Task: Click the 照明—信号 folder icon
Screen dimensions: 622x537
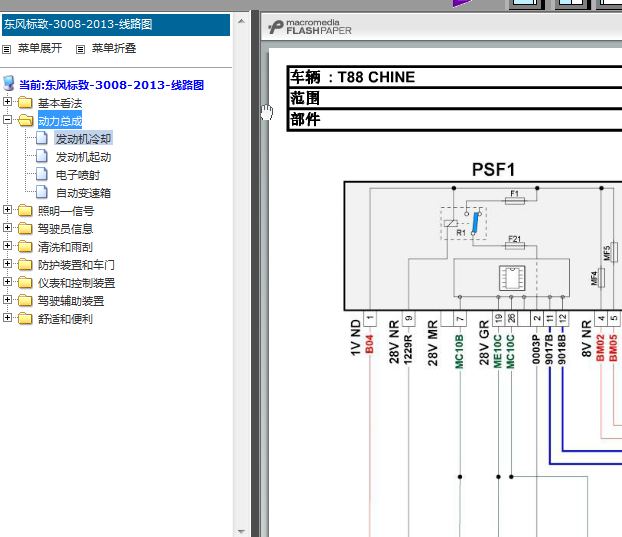Action: pos(25,210)
